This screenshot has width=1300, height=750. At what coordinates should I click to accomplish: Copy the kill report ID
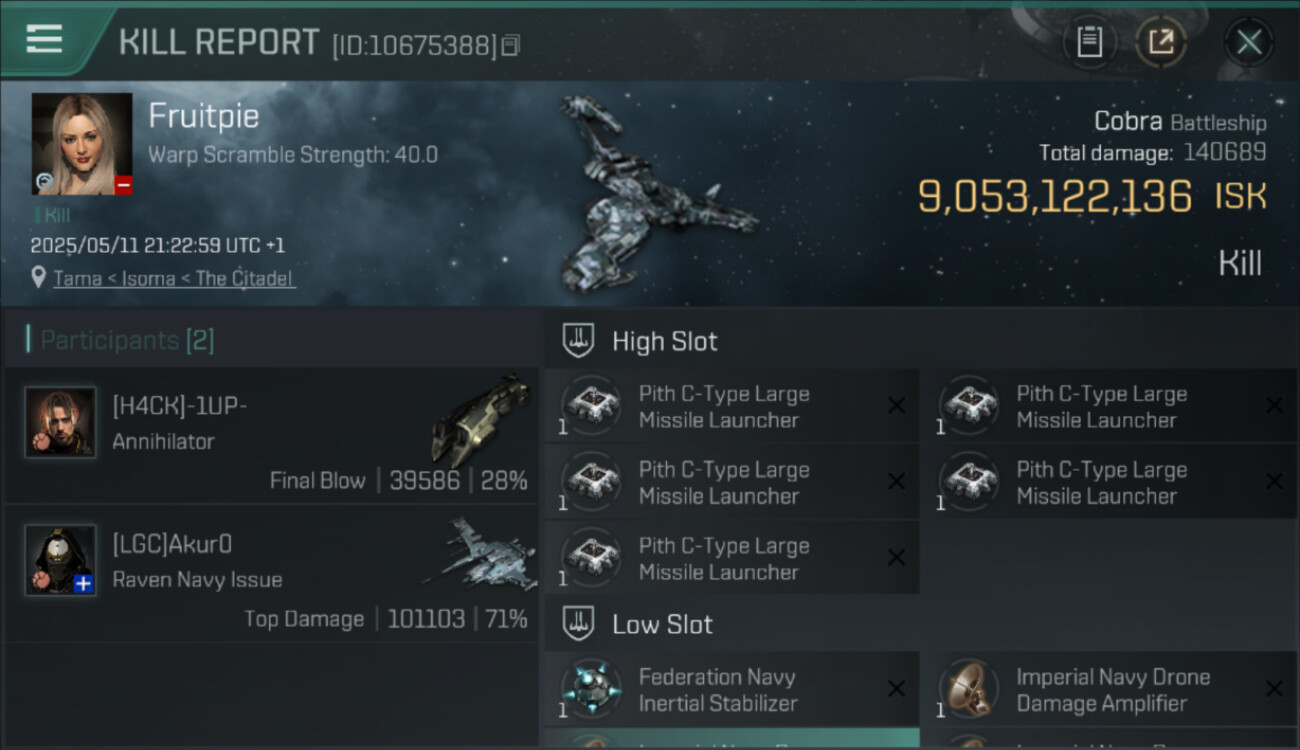point(511,45)
